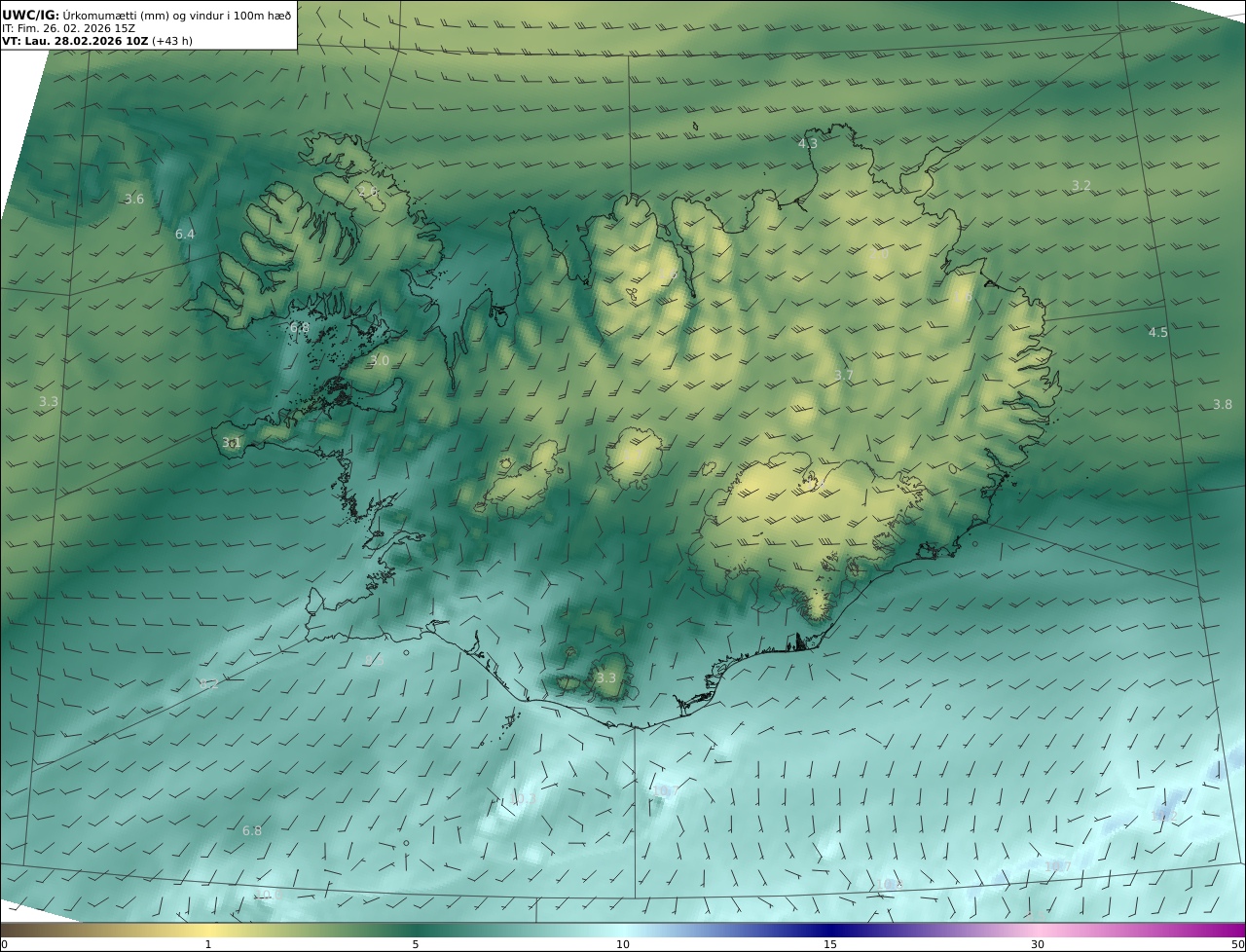1246x952 pixels.
Task: Click the '4.3' value label on map
Action: (x=808, y=144)
